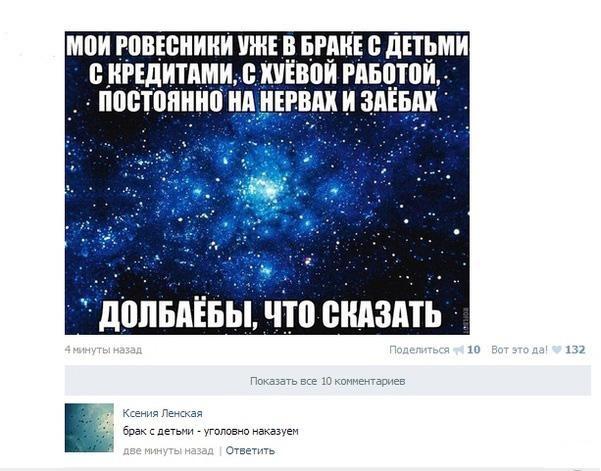This screenshot has width=601, height=471.
Task: Click the megaphone share icon
Action: 458,350
